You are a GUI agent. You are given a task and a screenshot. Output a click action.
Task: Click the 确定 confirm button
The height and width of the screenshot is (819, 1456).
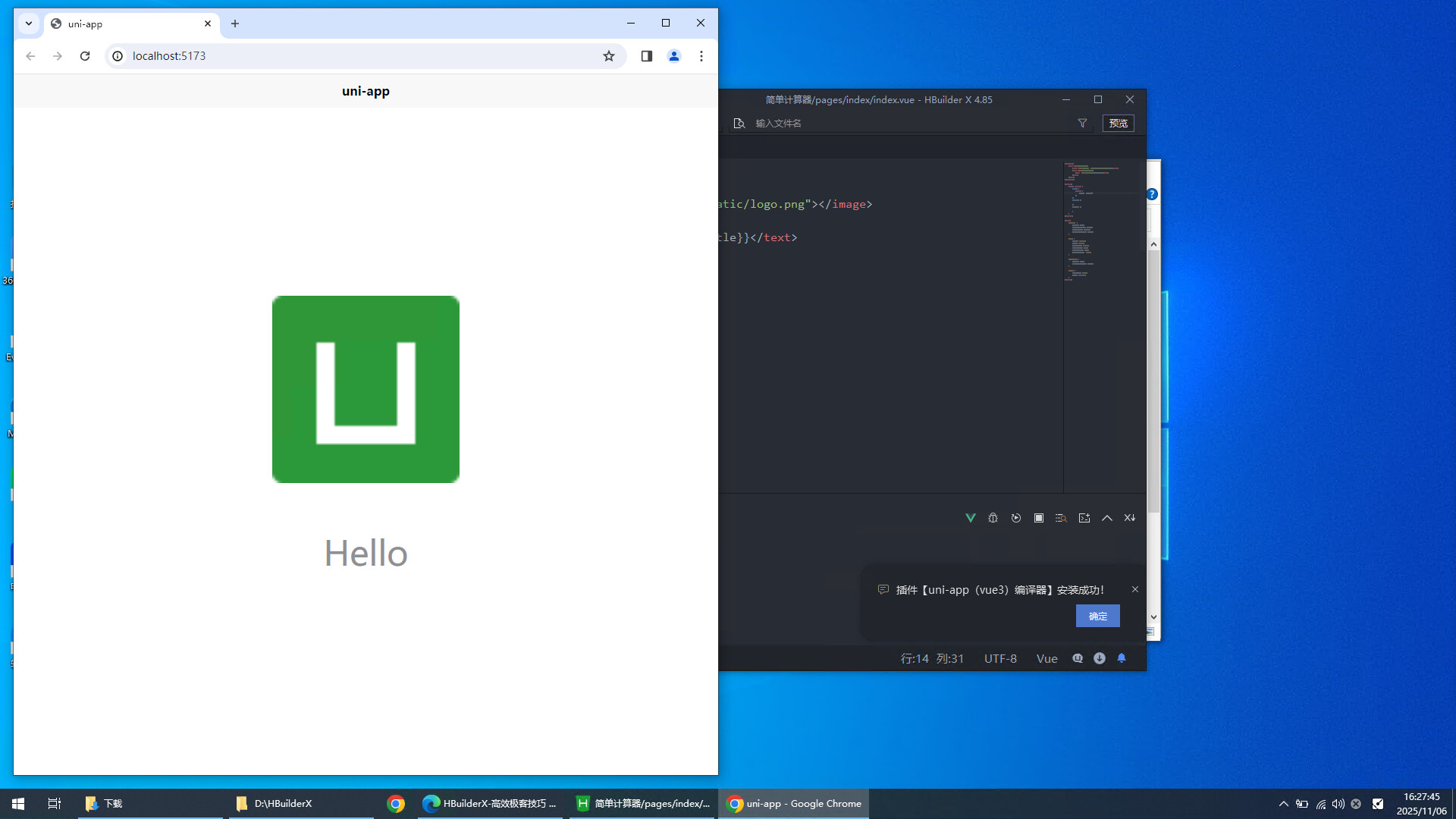1097,616
